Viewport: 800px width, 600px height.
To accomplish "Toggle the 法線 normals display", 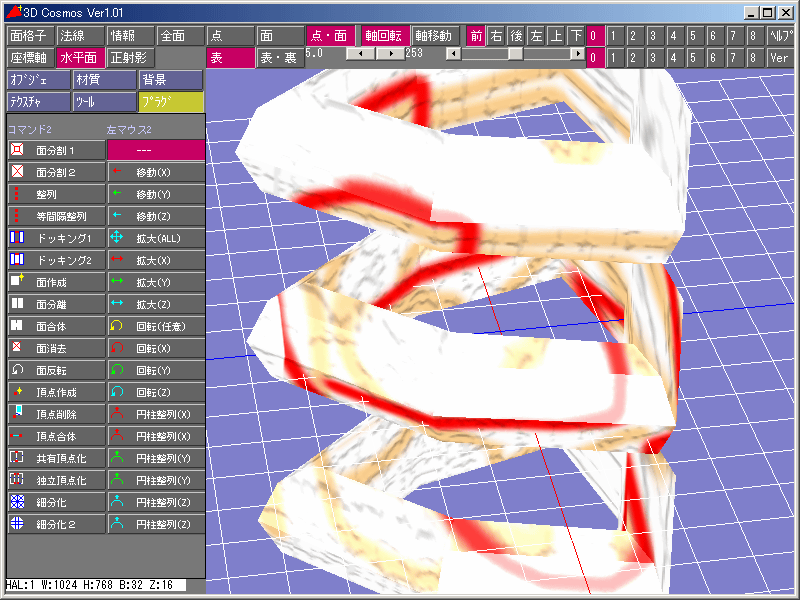I will [81, 36].
